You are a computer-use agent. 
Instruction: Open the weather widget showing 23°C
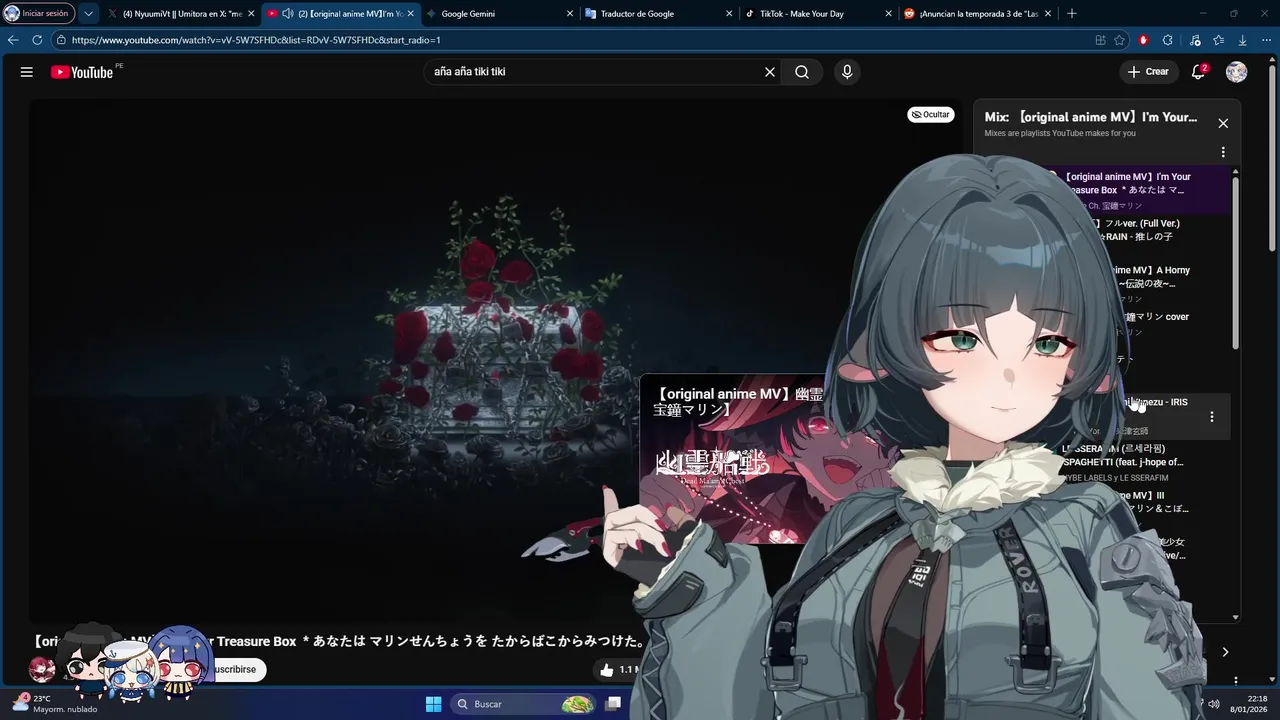click(55, 704)
